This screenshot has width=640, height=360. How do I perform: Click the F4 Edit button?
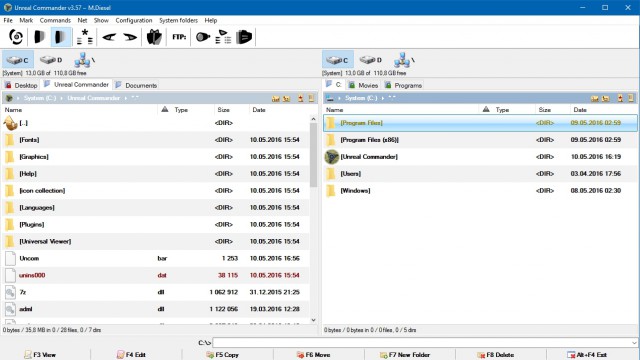click(131, 355)
